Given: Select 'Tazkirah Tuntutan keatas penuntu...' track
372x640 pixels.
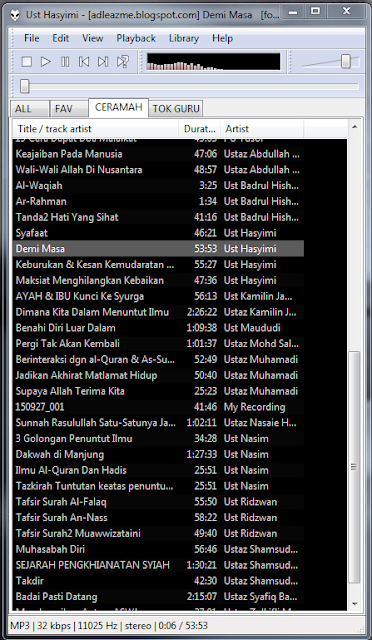Looking at the screenshot, I should pos(158,486).
